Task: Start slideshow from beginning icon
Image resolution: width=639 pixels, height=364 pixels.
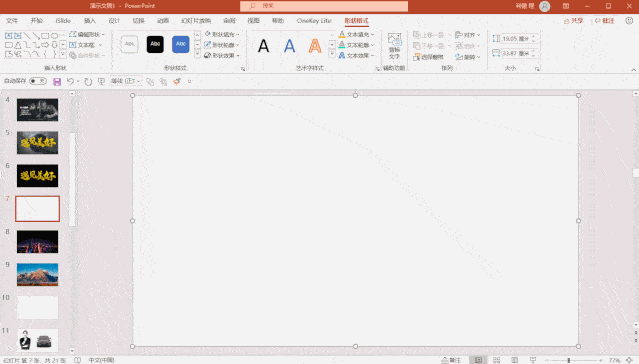Action: pos(101,82)
